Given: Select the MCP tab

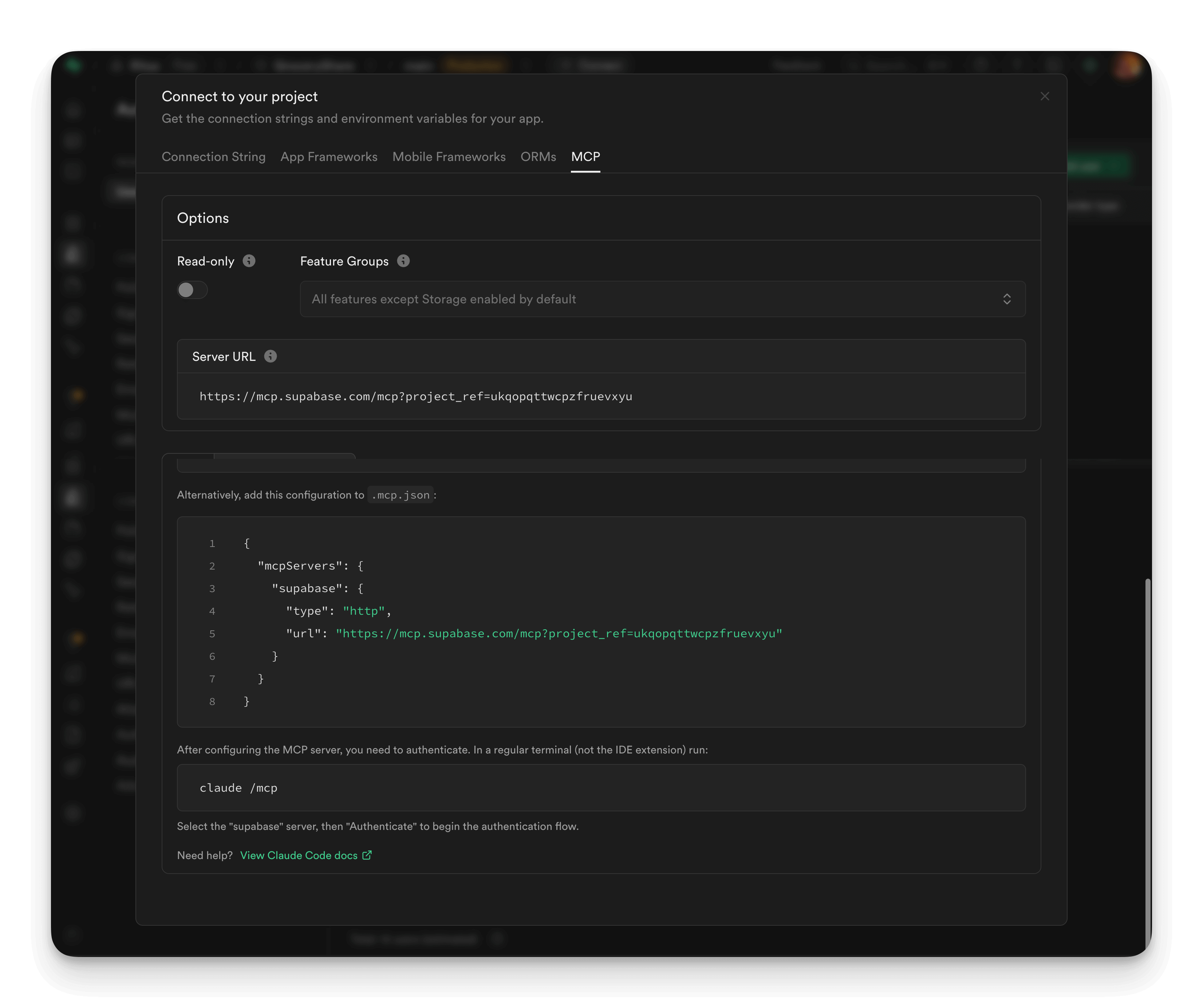Looking at the screenshot, I should (x=585, y=157).
